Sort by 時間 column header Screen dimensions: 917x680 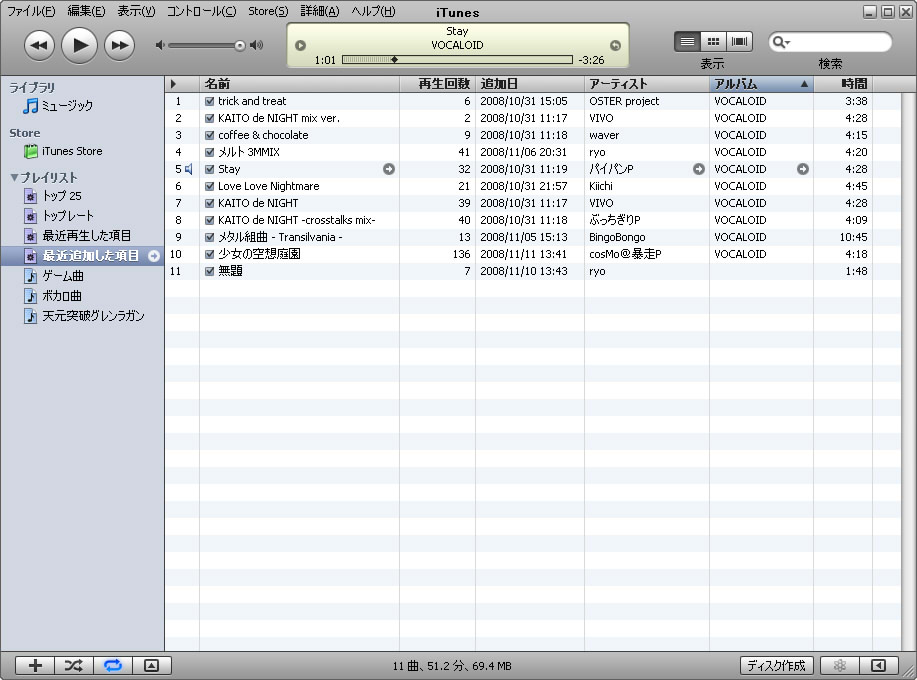tap(843, 84)
